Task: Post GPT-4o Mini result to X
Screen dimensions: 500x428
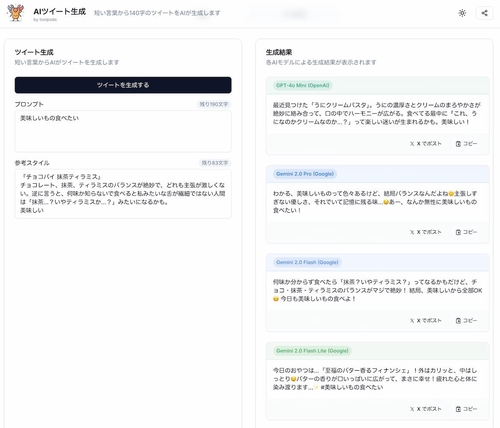Action: pos(426,144)
